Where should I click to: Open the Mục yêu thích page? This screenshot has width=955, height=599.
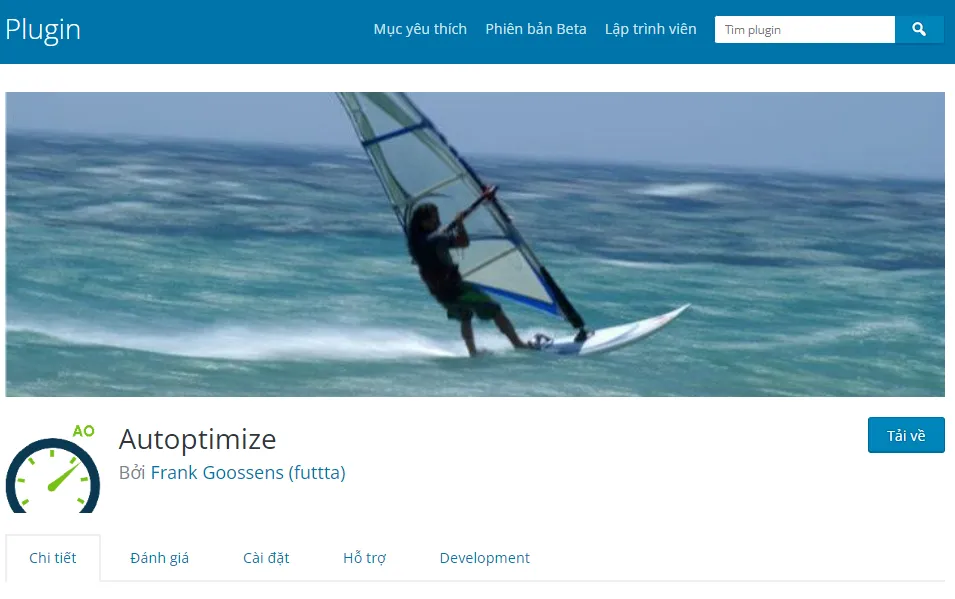420,29
